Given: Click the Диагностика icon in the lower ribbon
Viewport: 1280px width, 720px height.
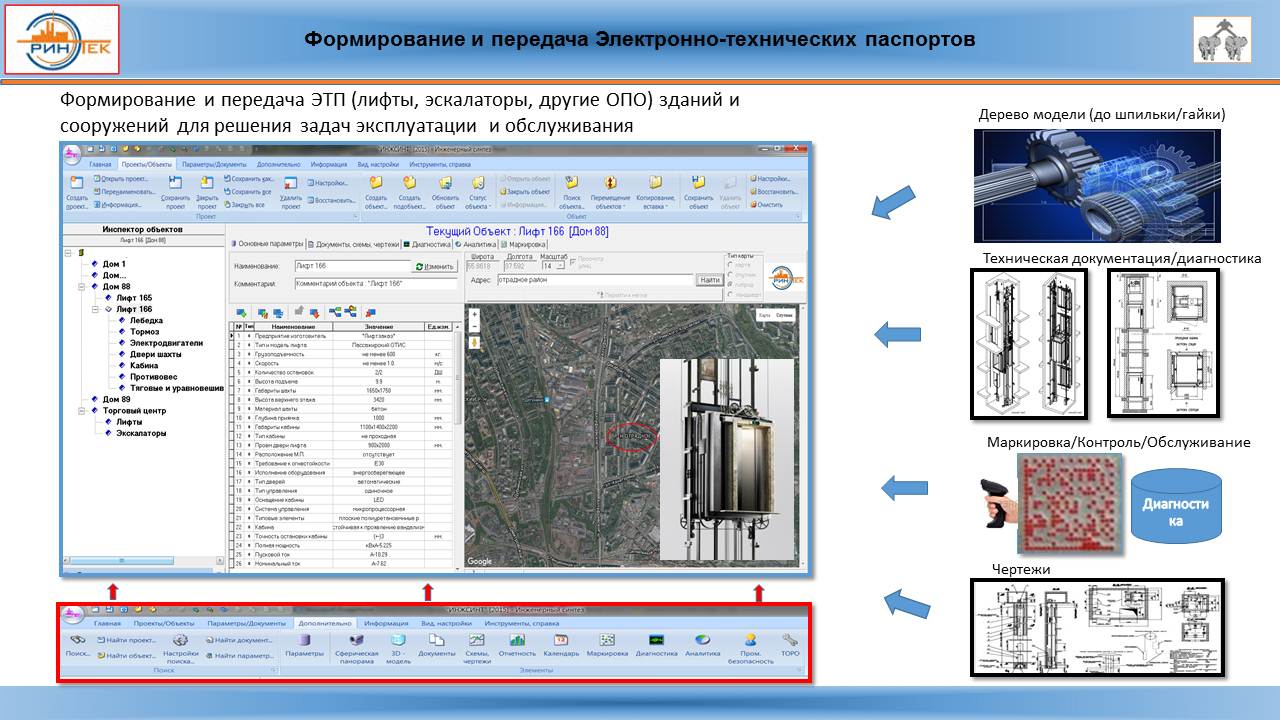Looking at the screenshot, I should tap(656, 640).
